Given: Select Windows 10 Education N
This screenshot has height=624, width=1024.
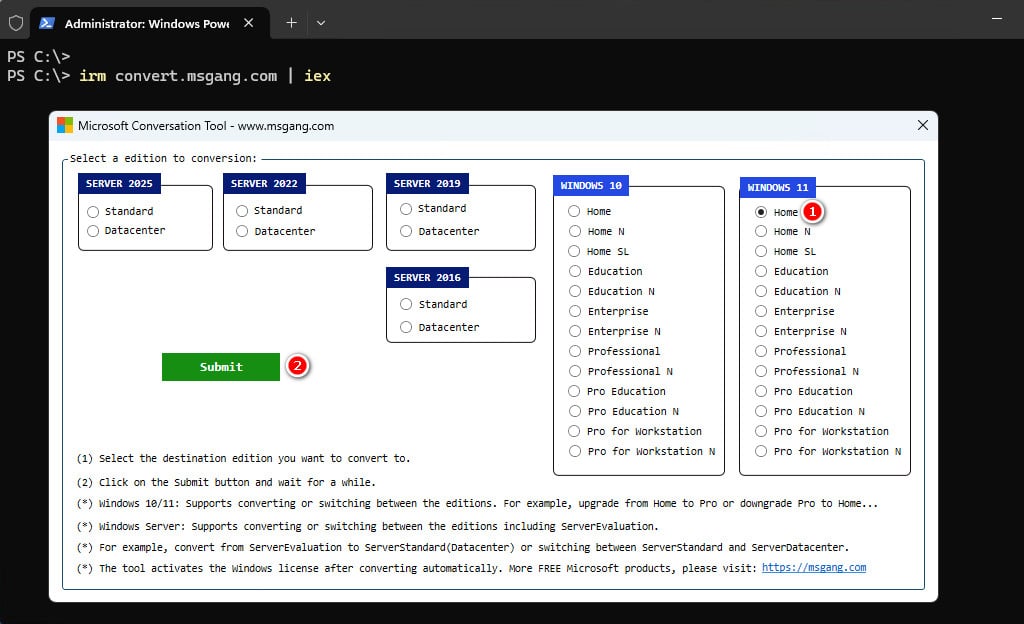Looking at the screenshot, I should coord(611,291).
